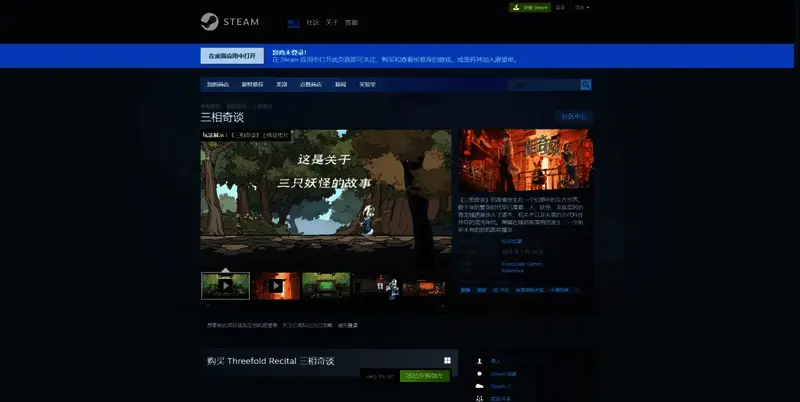
Task: Open the 客服 support tab in header
Action: (x=351, y=22)
